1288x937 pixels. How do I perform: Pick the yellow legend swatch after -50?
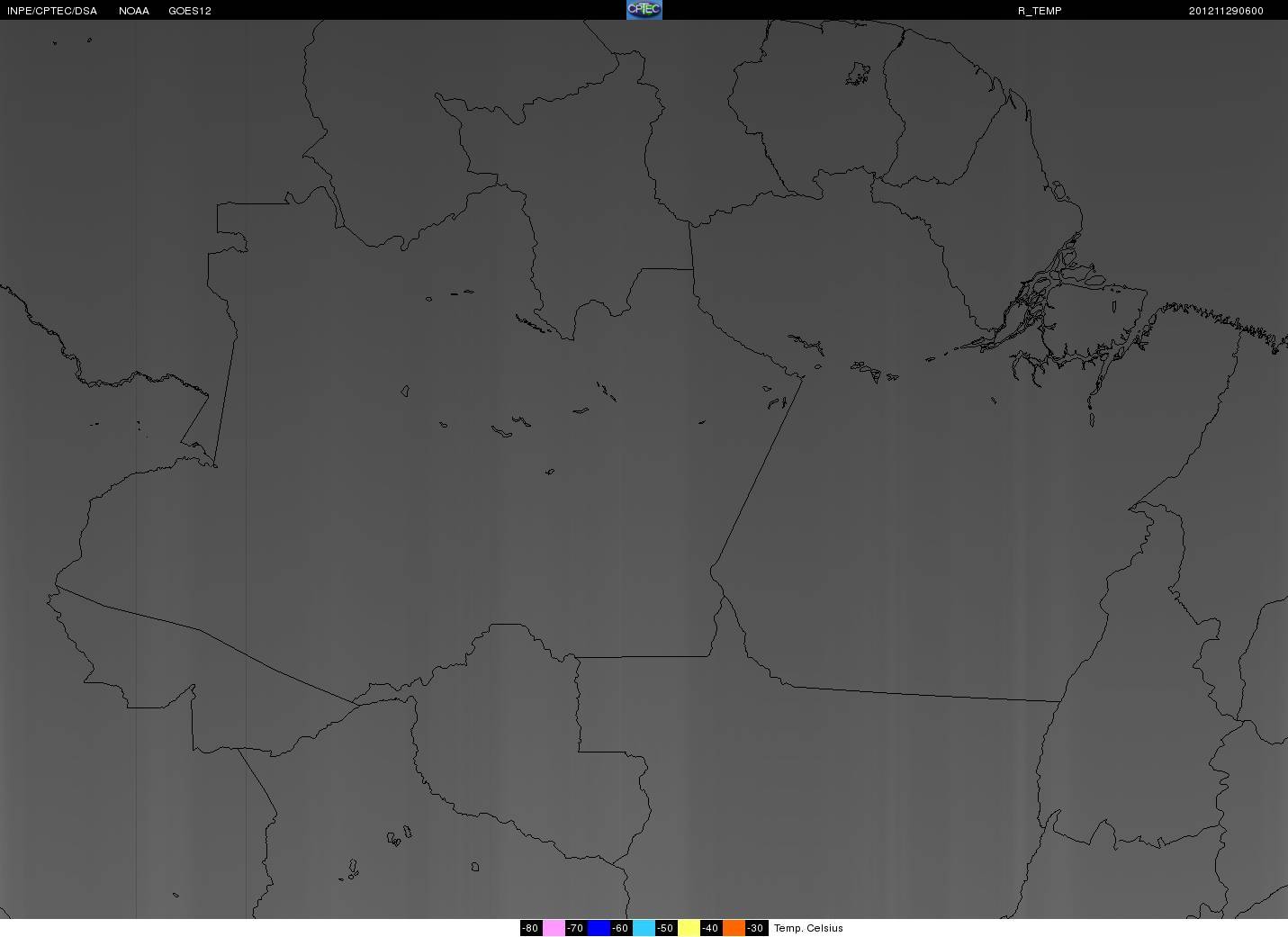click(x=689, y=928)
